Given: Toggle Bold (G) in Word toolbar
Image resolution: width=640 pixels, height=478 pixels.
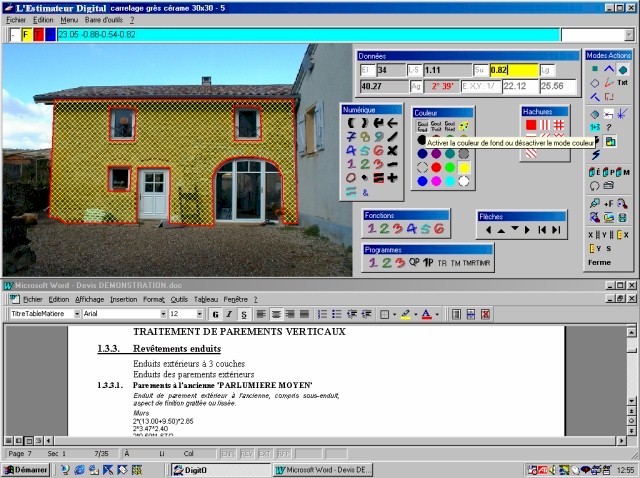Looking at the screenshot, I should tap(216, 314).
